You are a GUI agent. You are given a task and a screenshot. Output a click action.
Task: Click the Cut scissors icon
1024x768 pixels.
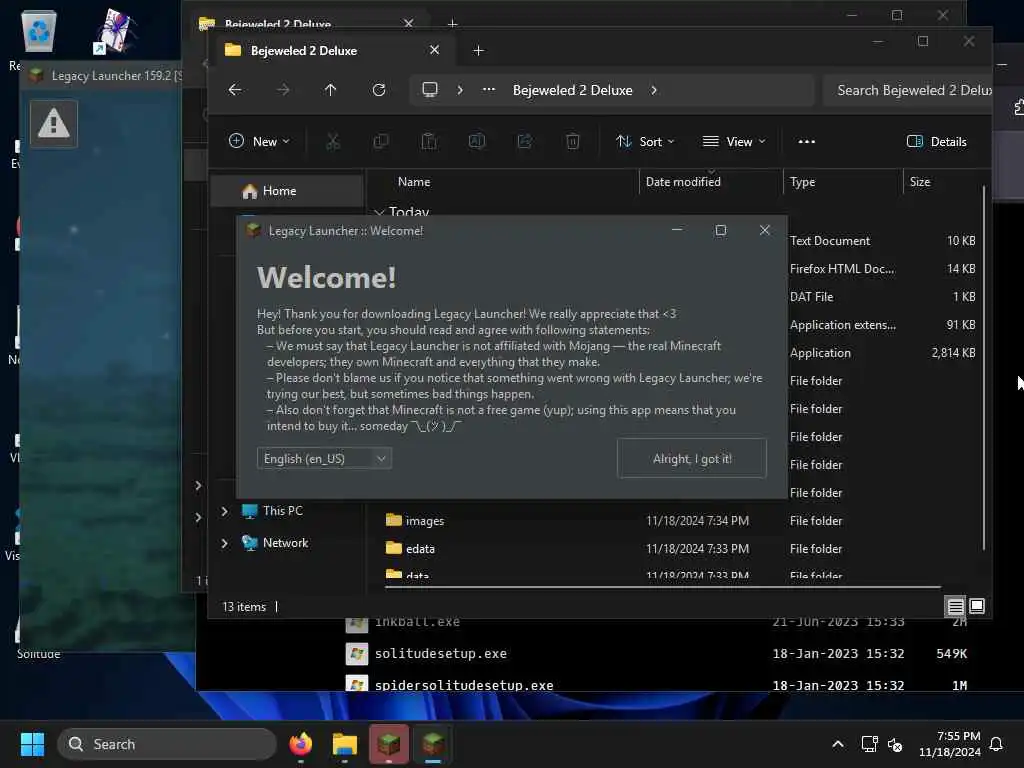(333, 141)
